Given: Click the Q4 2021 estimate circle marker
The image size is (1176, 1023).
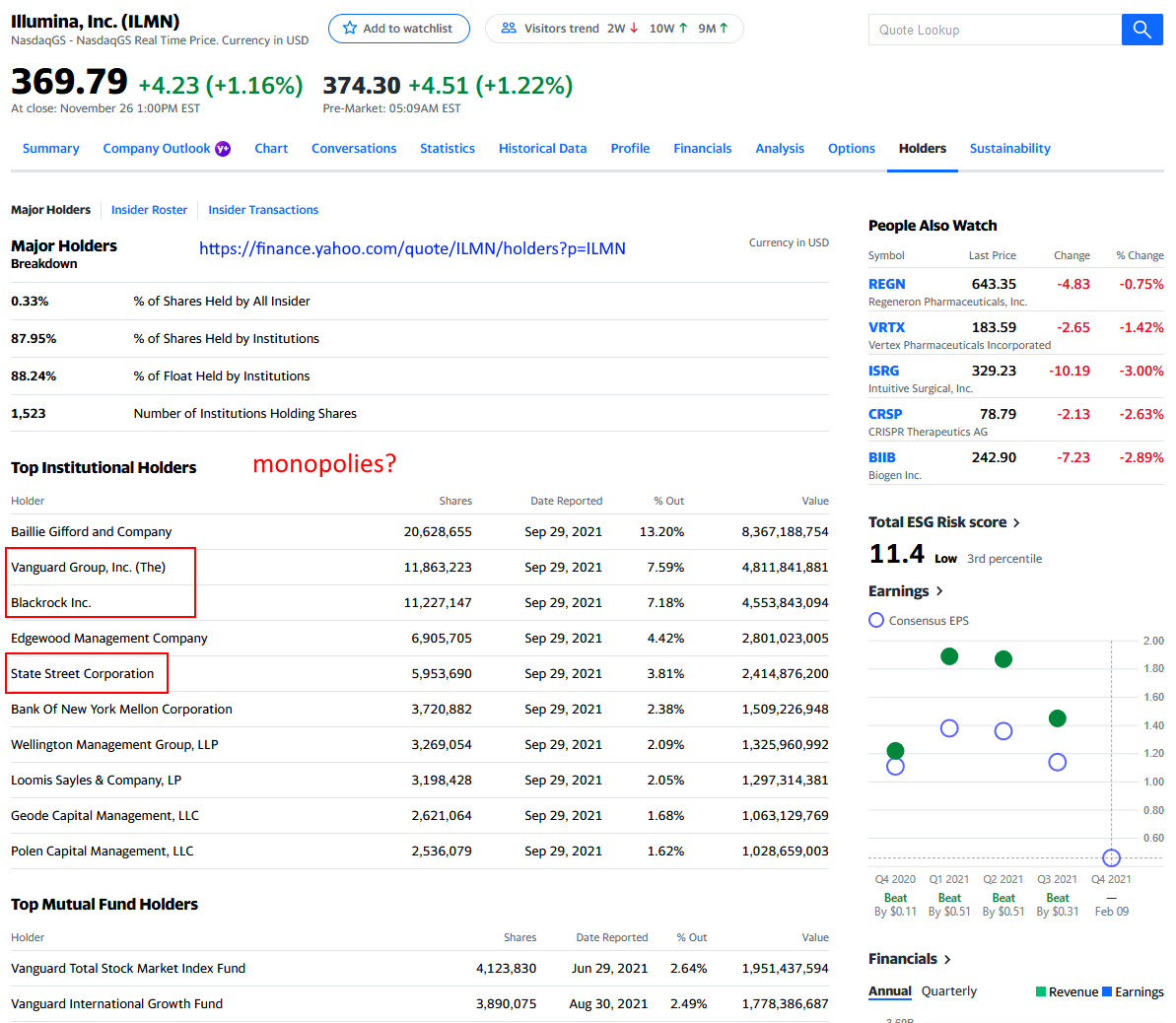Looking at the screenshot, I should click(x=1111, y=857).
